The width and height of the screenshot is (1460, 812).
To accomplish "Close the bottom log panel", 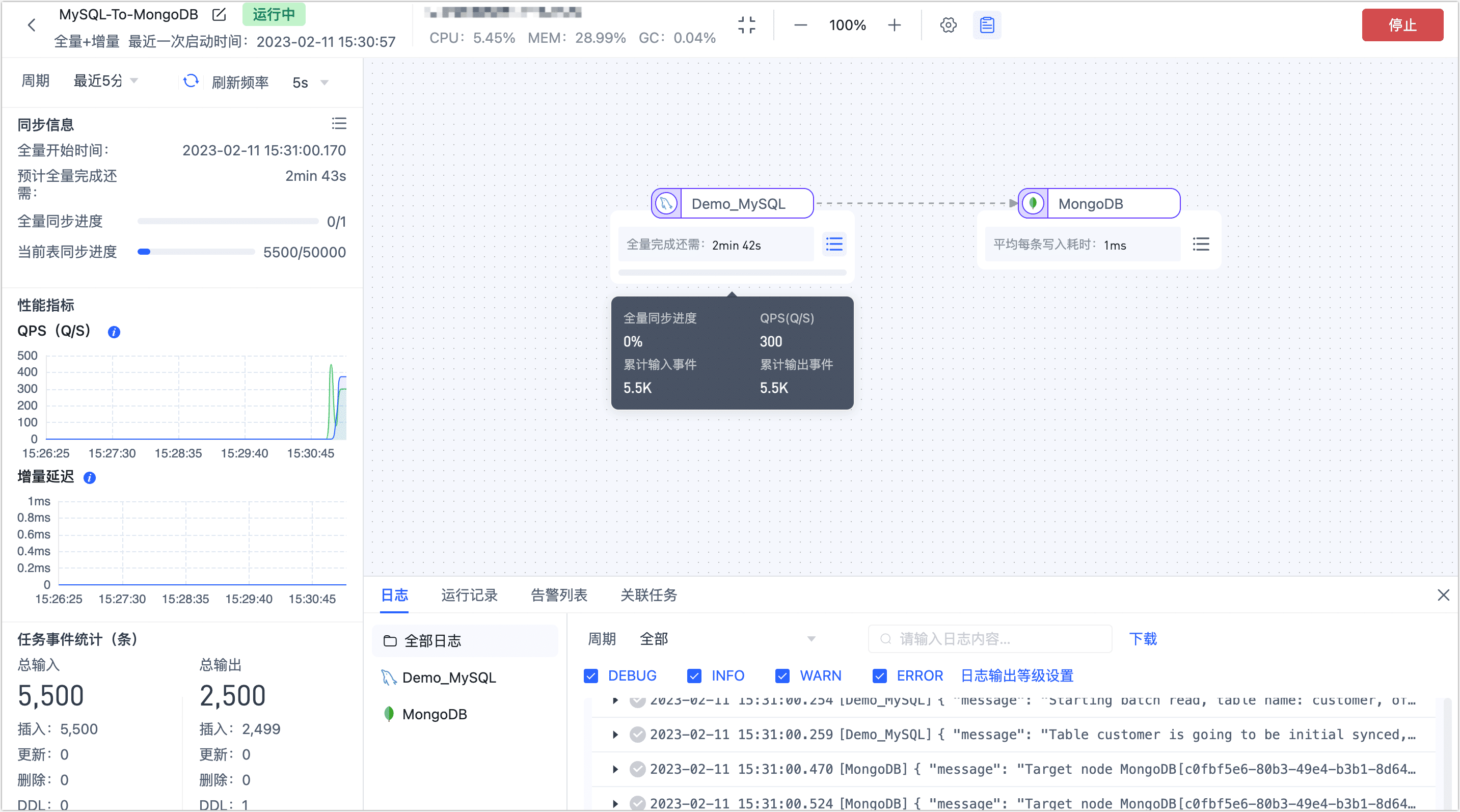I will coord(1443,594).
